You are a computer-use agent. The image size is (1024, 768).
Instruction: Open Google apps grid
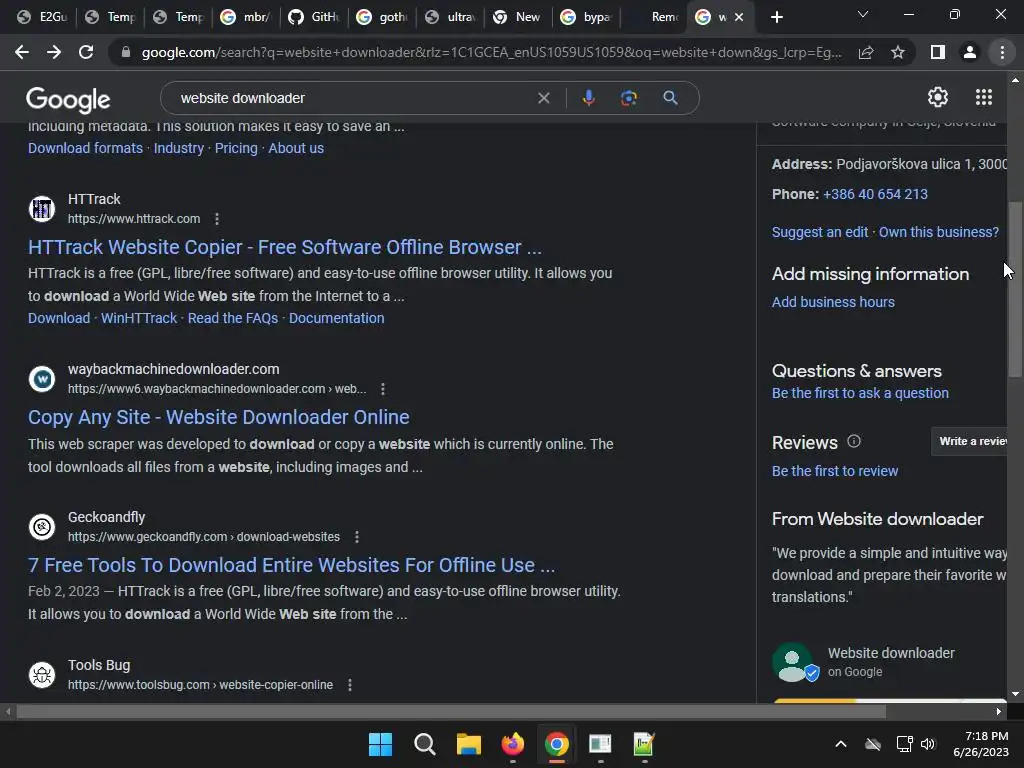click(x=984, y=97)
